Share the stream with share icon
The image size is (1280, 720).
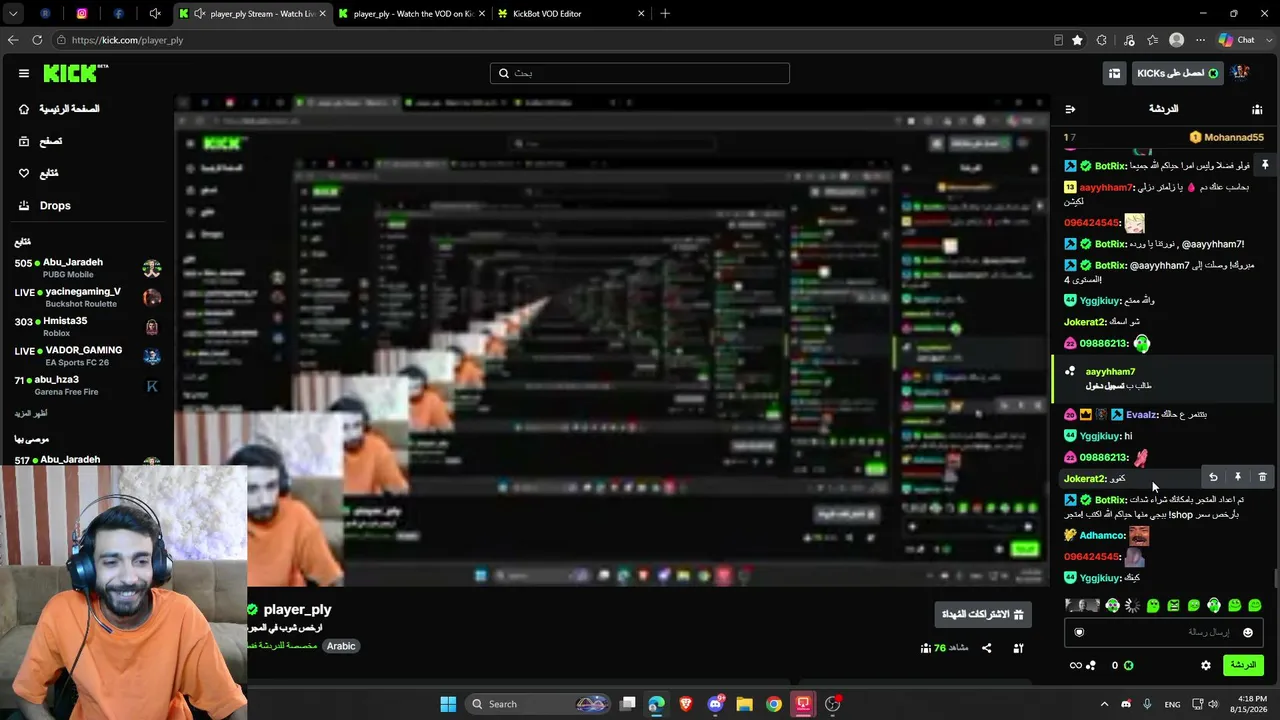pyautogui.click(x=987, y=648)
